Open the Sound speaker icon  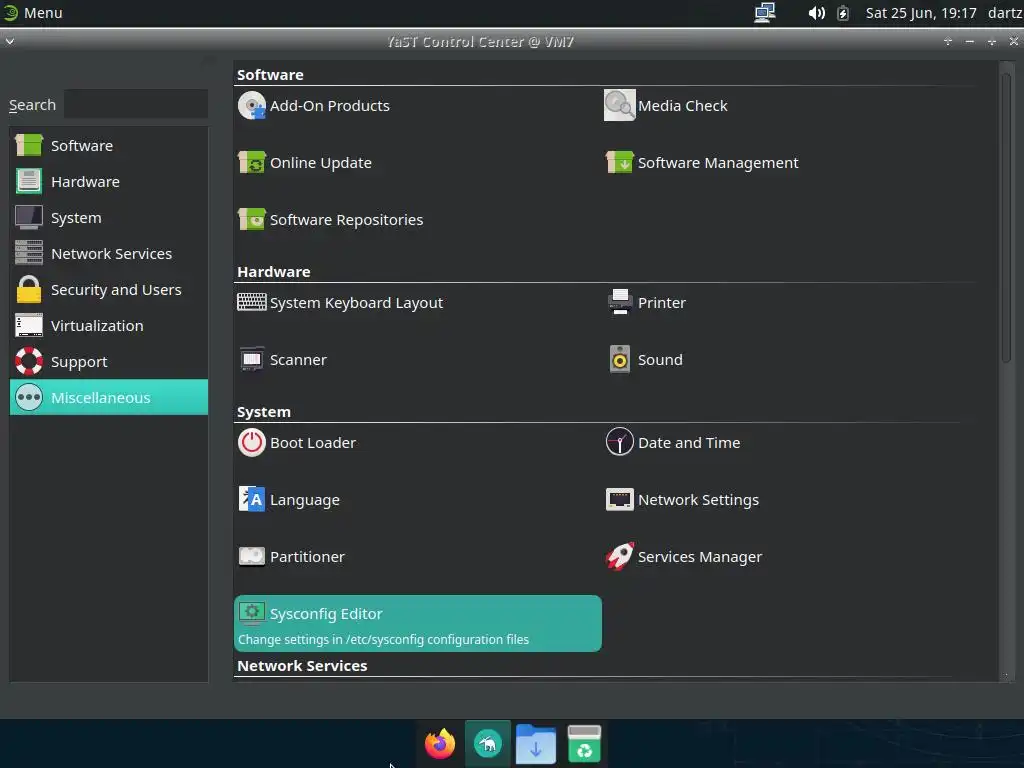tap(620, 359)
